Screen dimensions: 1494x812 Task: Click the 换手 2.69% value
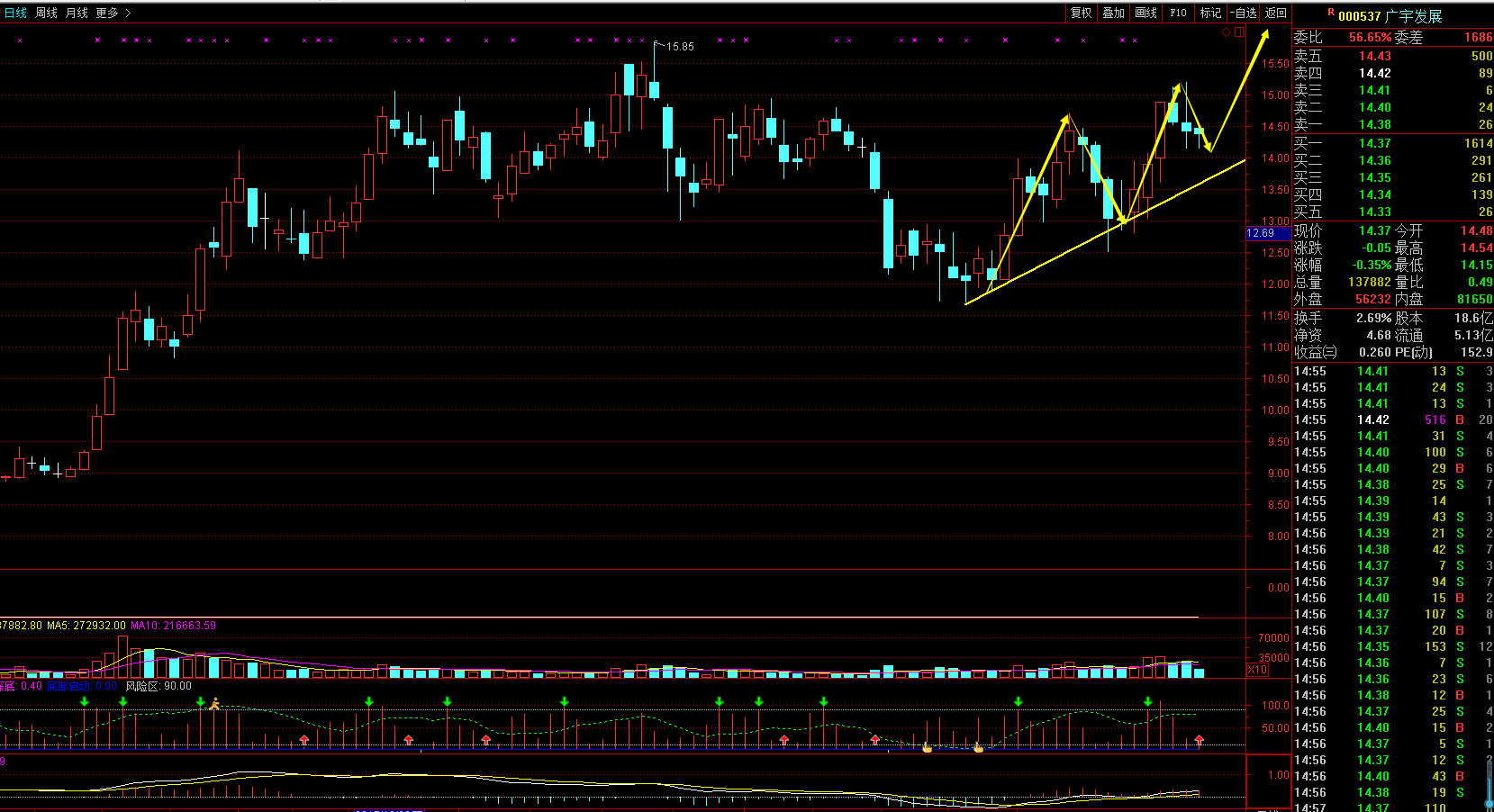[1374, 318]
